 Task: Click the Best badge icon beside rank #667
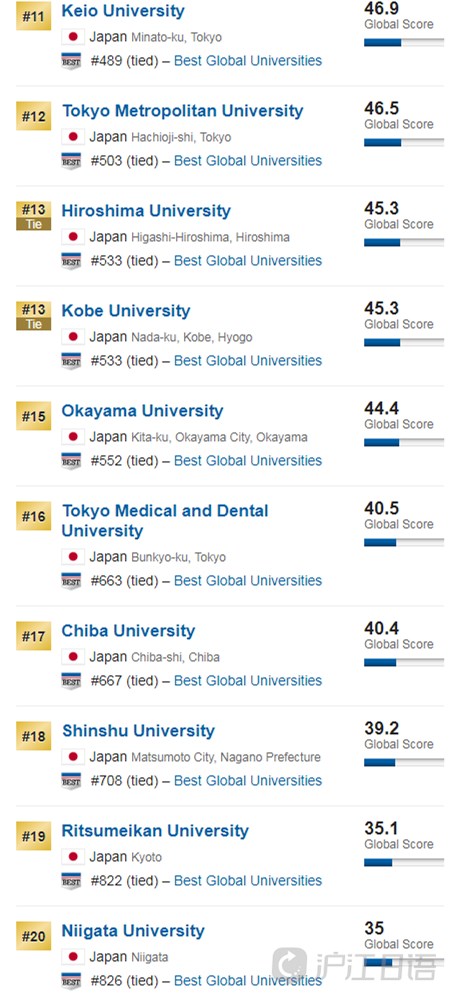[71, 681]
